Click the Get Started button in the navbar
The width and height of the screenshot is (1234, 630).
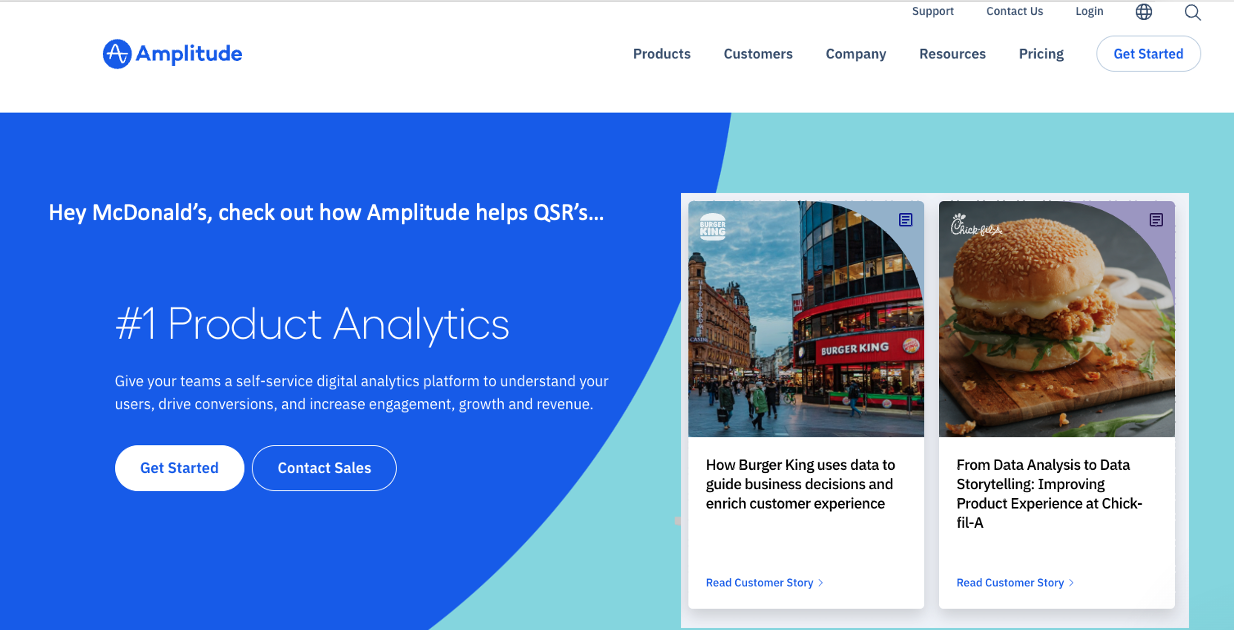(1148, 53)
